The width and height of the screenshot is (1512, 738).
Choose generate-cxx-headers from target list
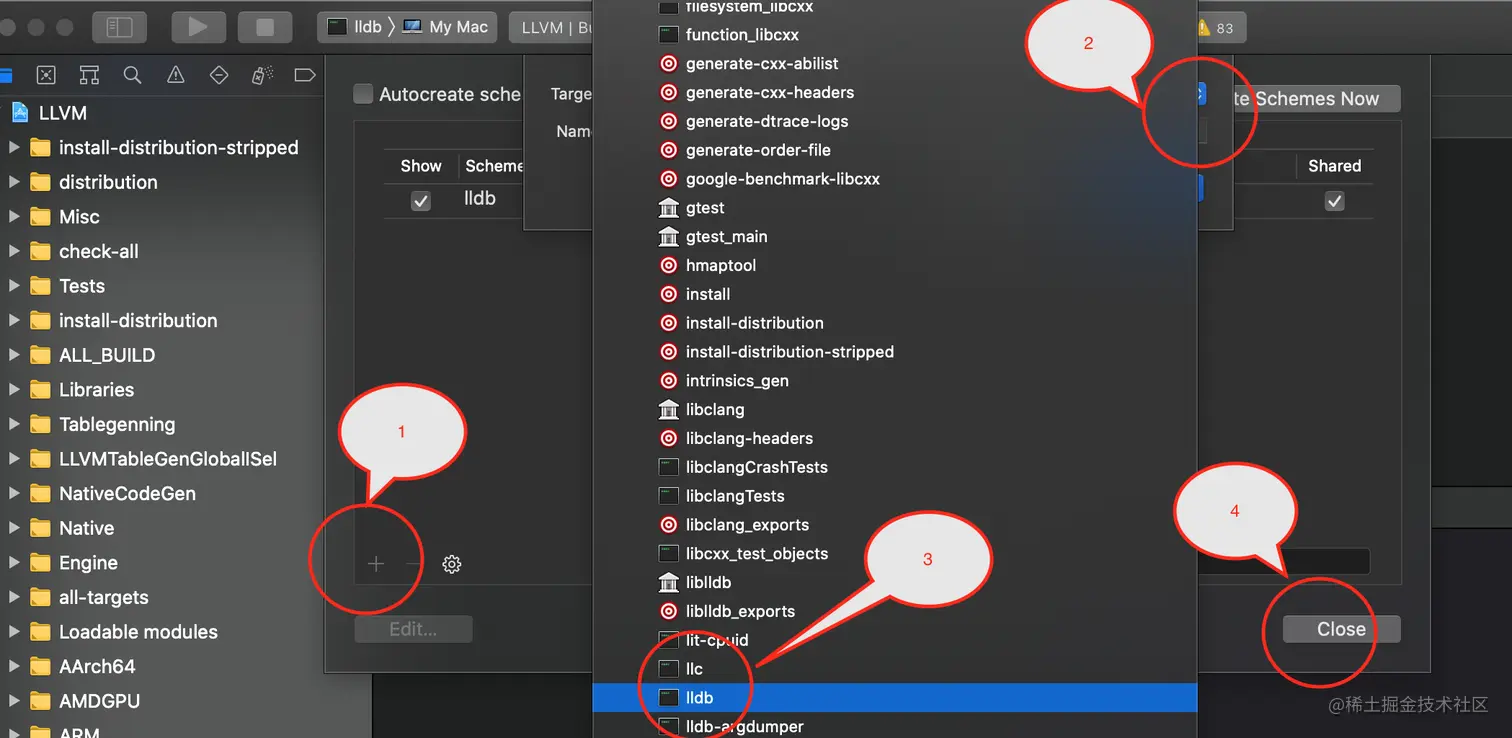(x=895, y=92)
